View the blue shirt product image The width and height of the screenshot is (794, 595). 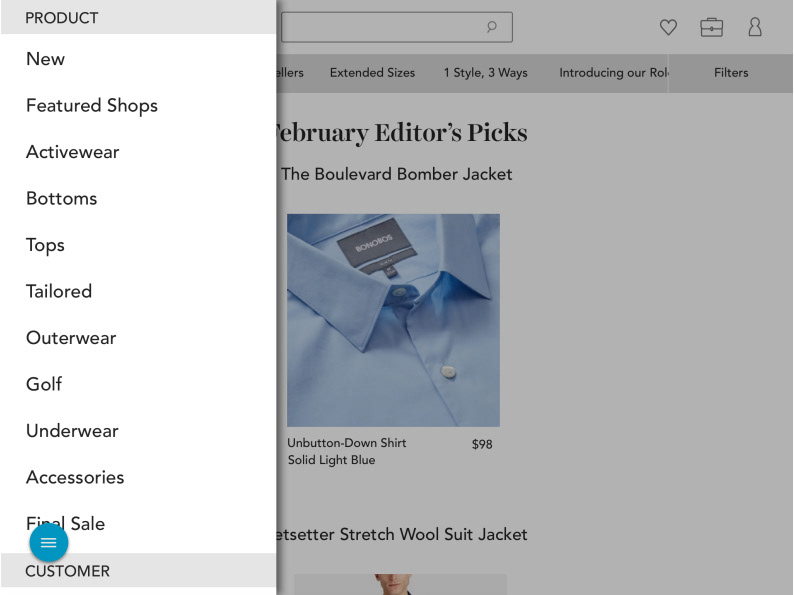(x=393, y=320)
